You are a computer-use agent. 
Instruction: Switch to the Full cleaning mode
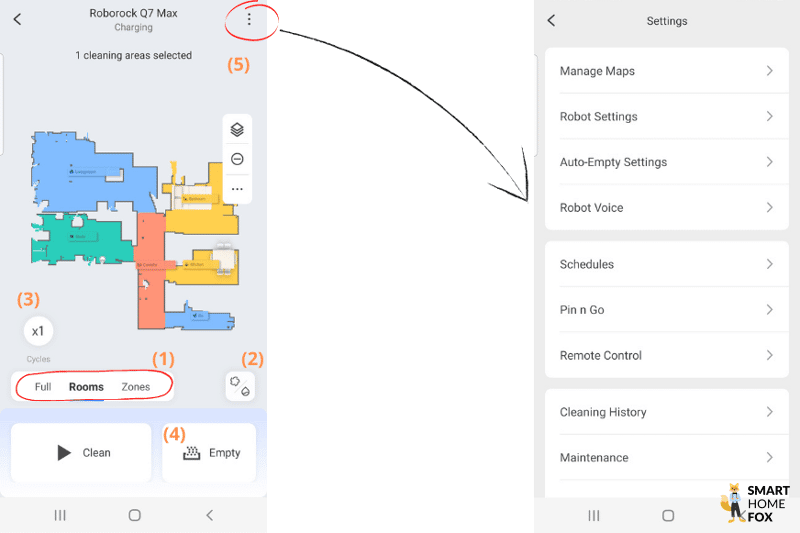click(x=43, y=387)
